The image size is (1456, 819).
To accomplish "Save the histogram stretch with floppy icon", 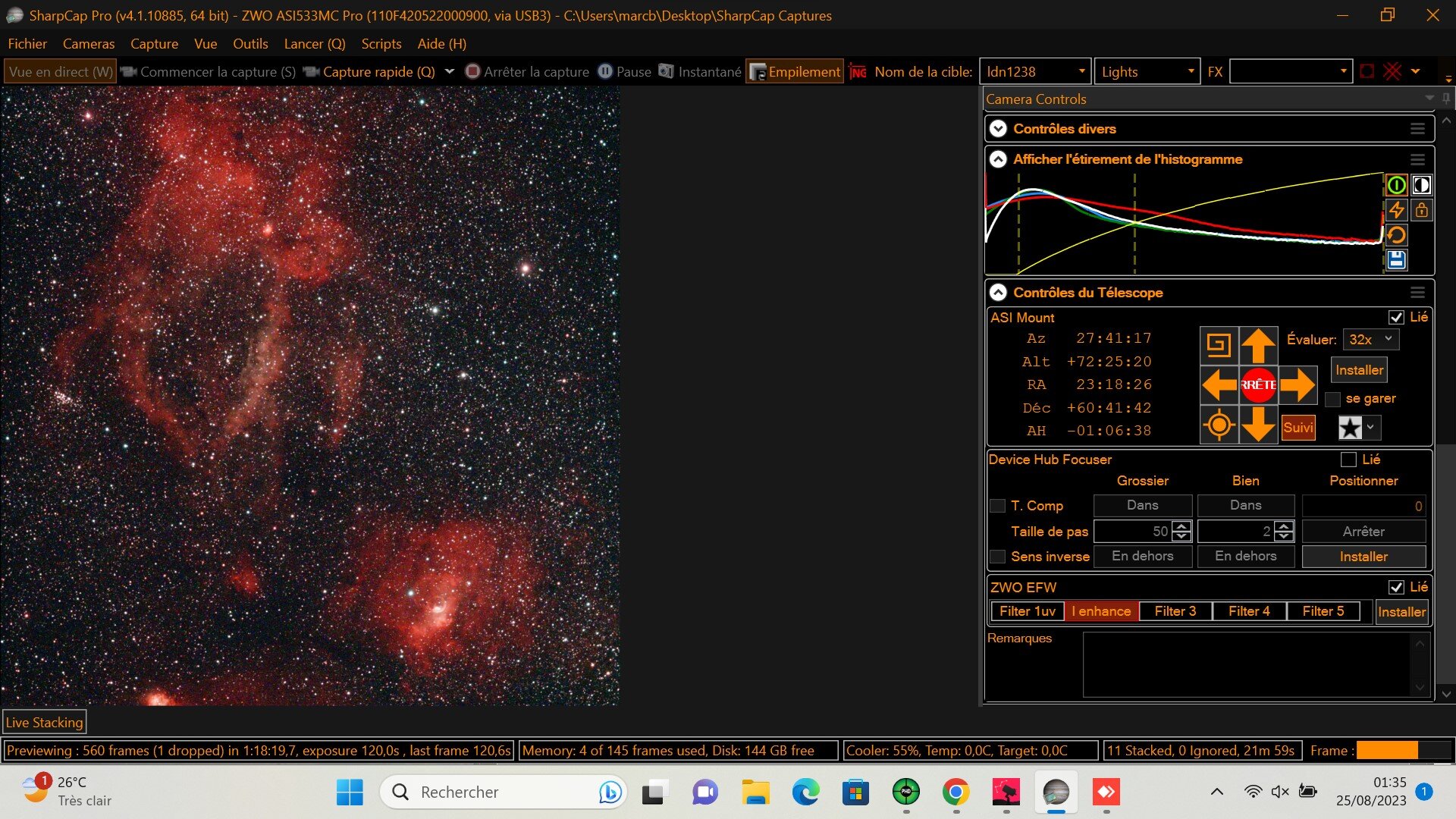I will coord(1397,260).
